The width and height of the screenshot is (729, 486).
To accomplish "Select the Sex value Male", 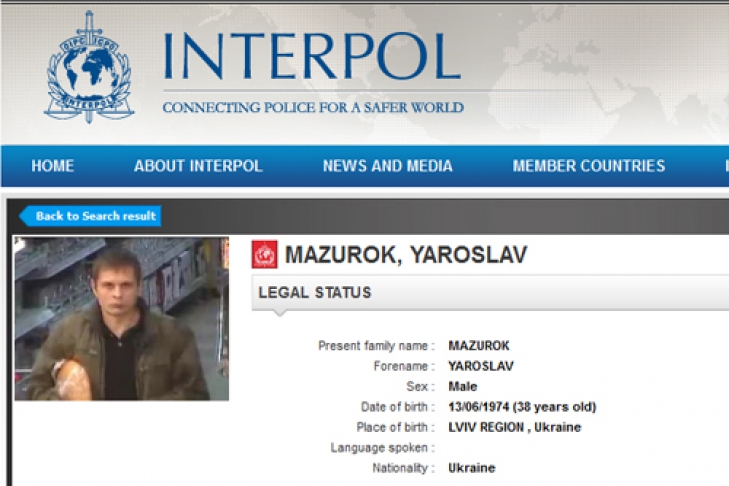I will (463, 386).
